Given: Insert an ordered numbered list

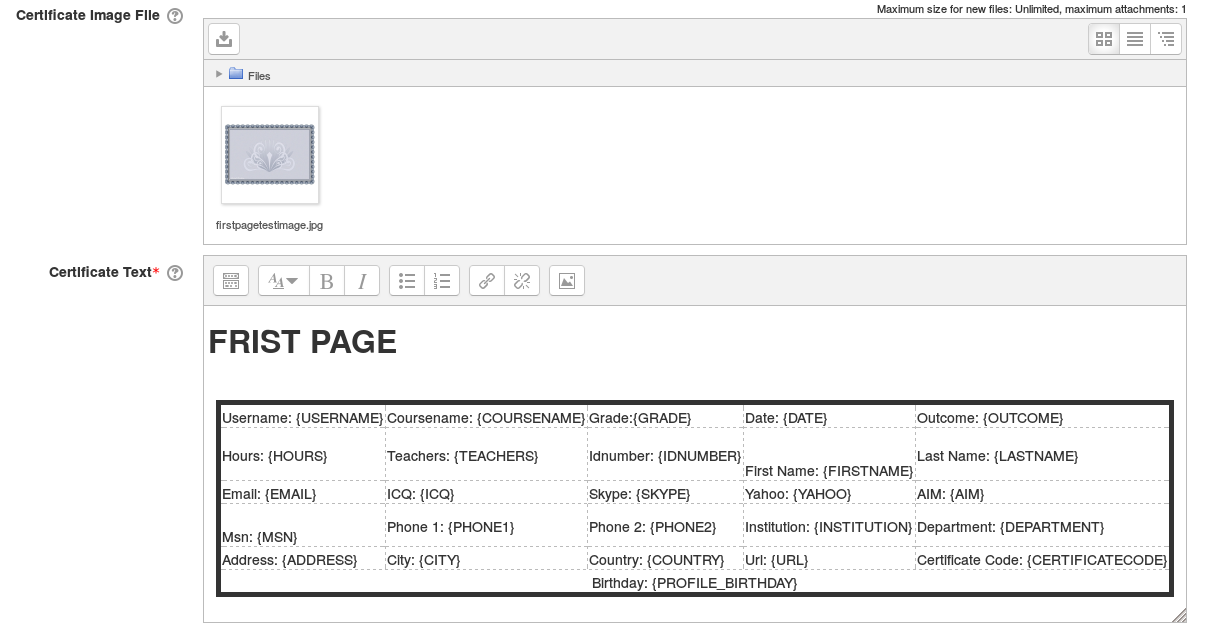Looking at the screenshot, I should pos(441,280).
